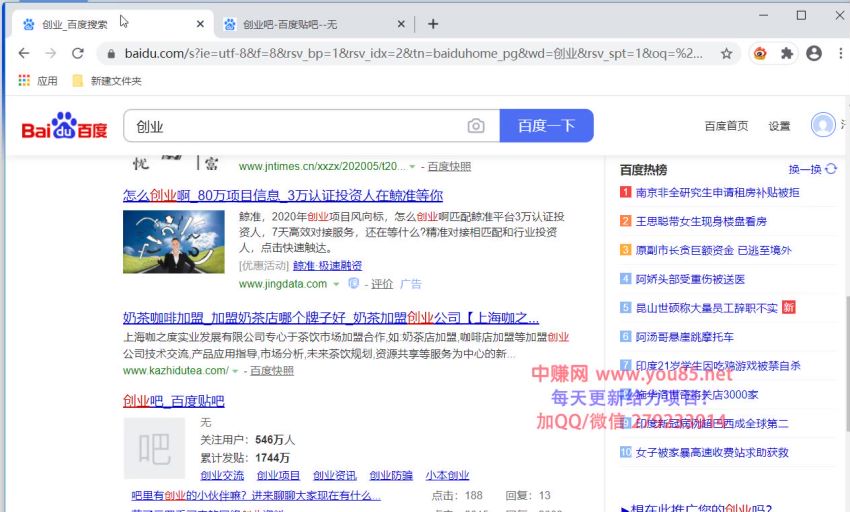
Task: Open hot item 女子被家暴高速收费站求助获救
Action: (712, 452)
